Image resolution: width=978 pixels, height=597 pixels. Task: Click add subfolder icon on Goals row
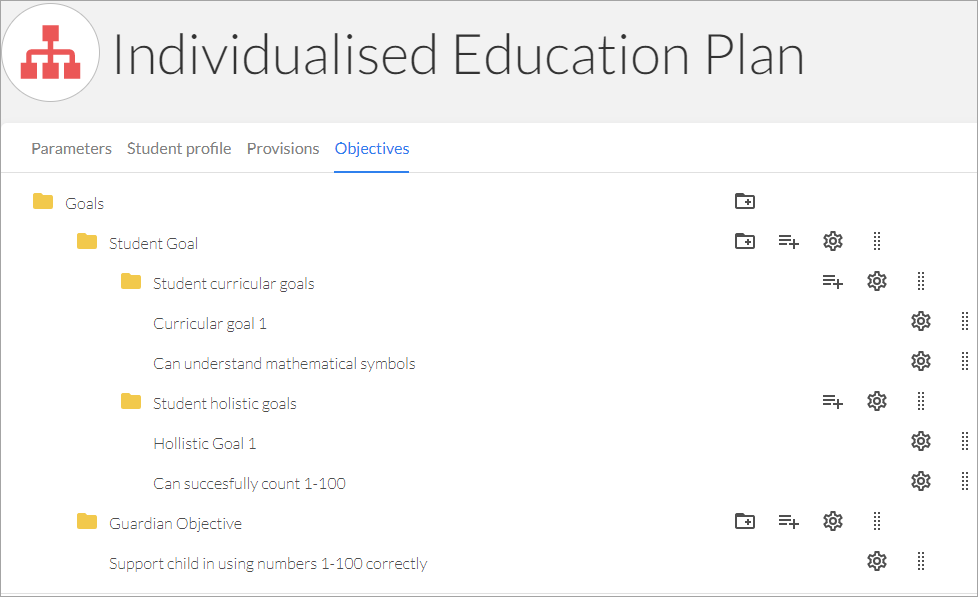(x=745, y=201)
